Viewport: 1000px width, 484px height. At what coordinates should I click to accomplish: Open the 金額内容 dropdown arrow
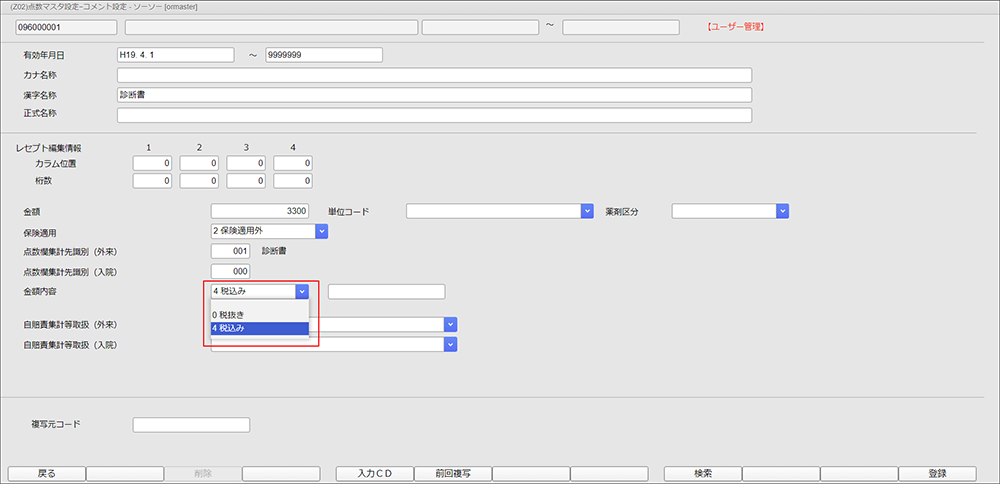coord(302,292)
